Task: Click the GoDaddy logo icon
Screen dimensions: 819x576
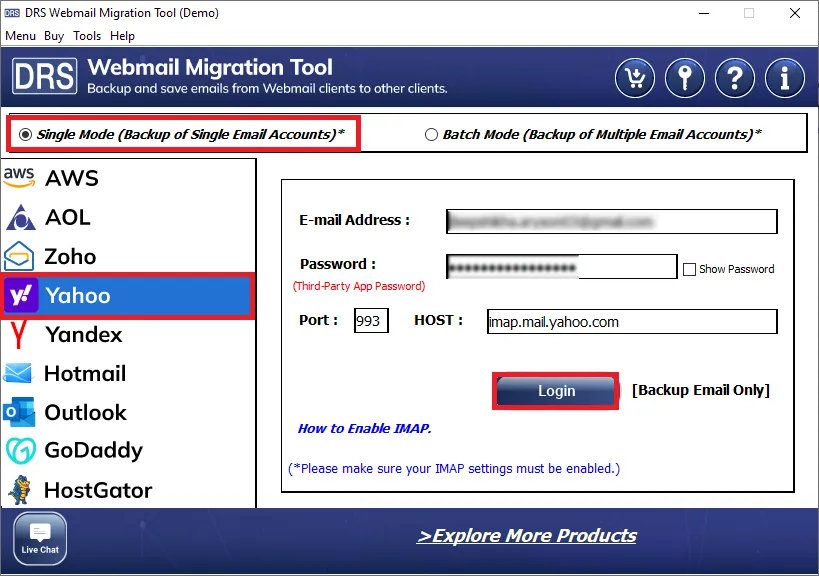Action: 21,451
